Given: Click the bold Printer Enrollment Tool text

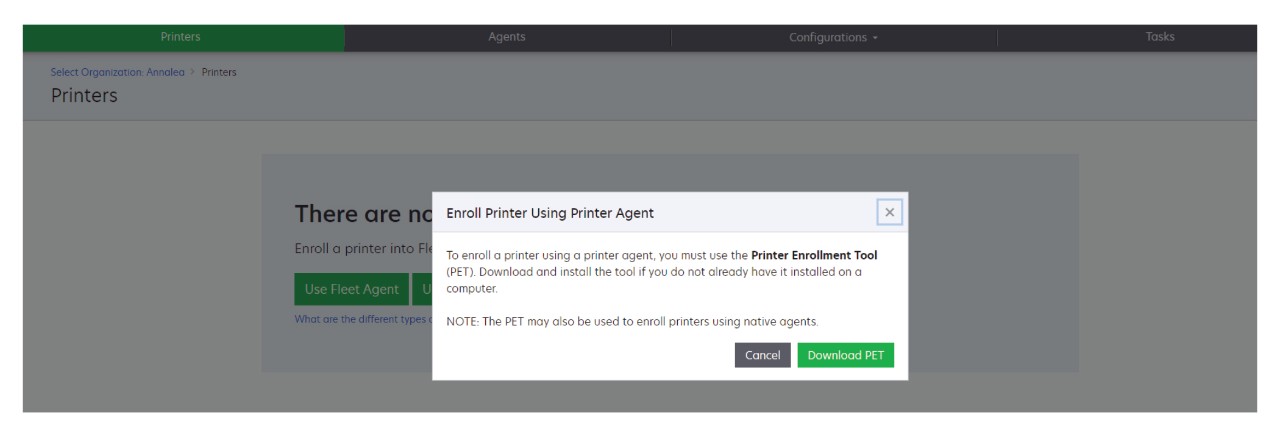Looking at the screenshot, I should coord(814,255).
